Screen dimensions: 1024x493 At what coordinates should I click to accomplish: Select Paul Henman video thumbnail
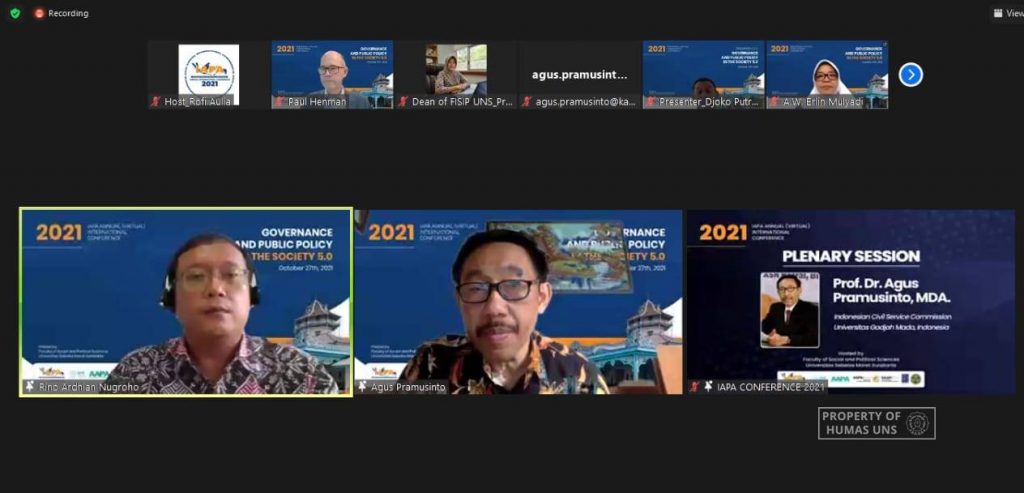pos(332,74)
